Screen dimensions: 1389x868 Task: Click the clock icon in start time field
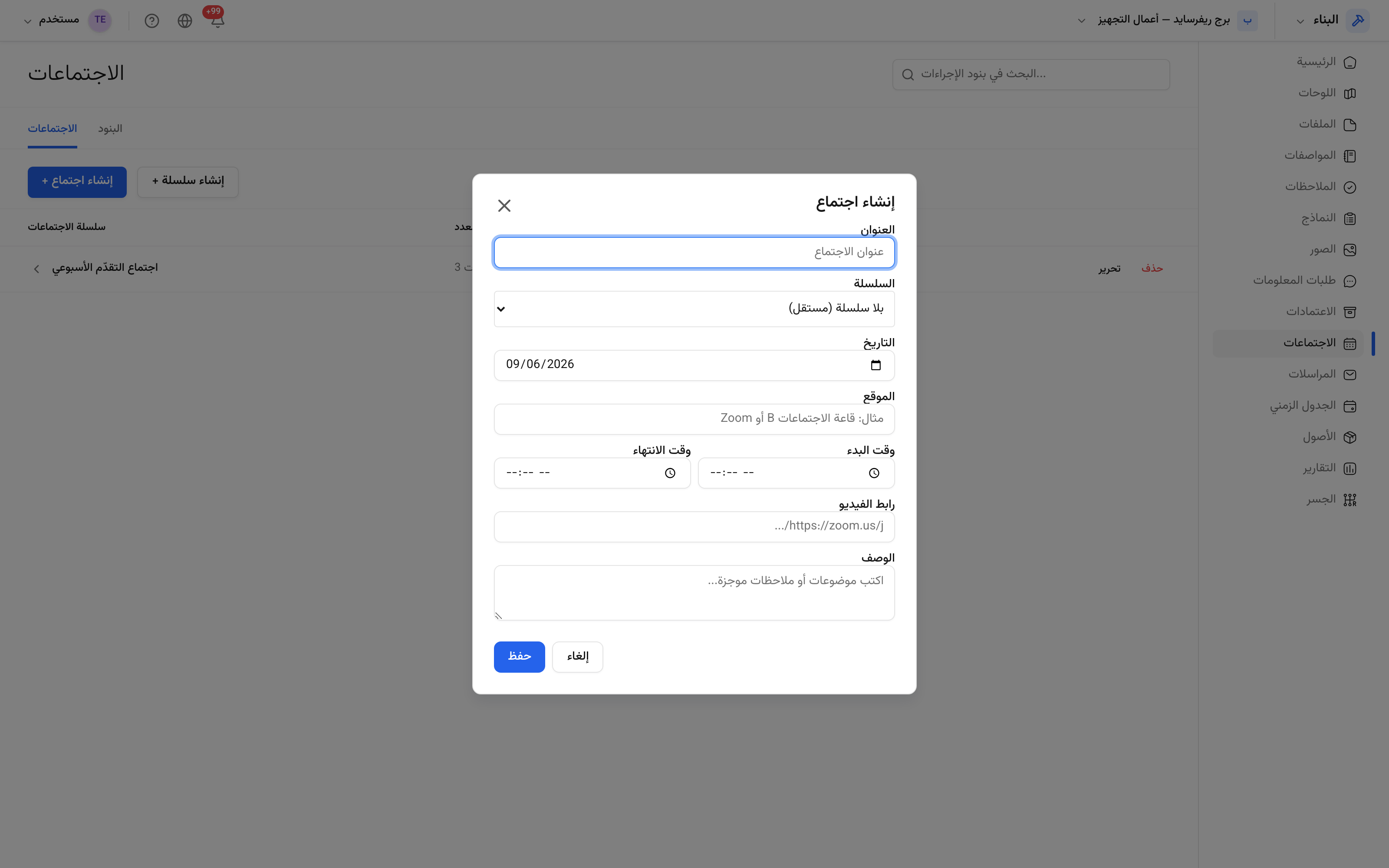coord(874,473)
